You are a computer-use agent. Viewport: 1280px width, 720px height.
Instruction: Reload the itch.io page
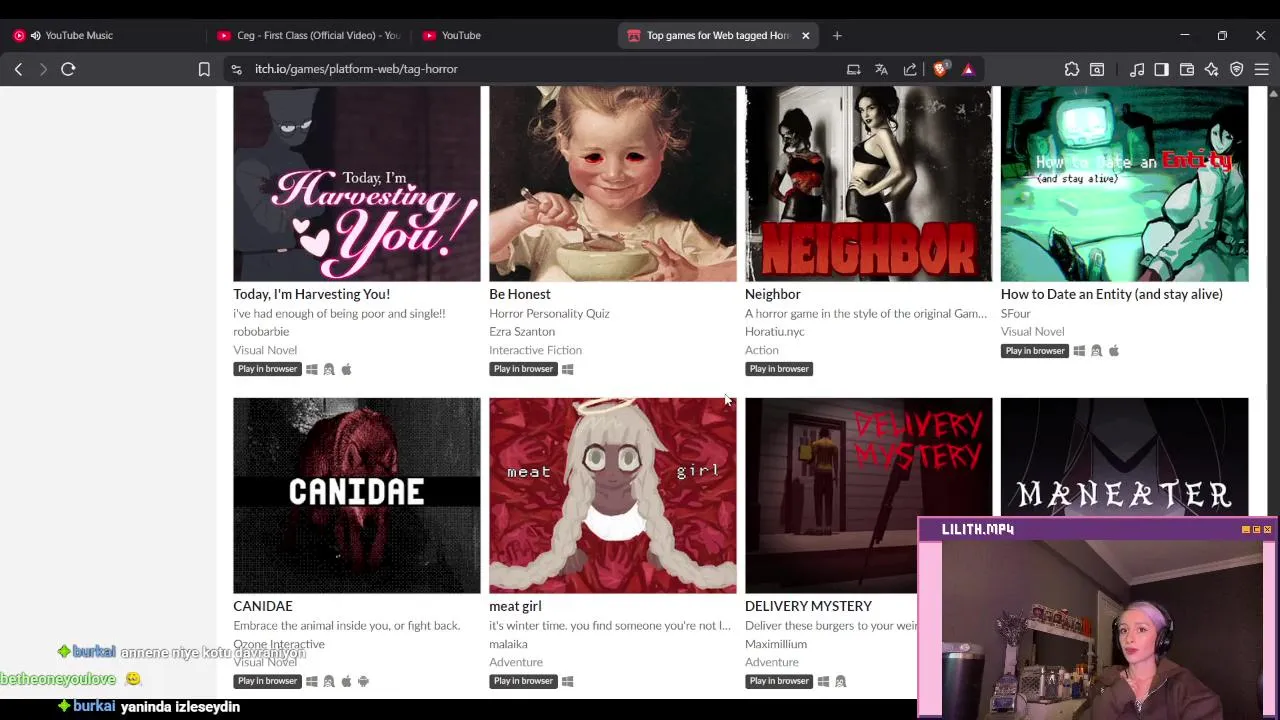(68, 69)
